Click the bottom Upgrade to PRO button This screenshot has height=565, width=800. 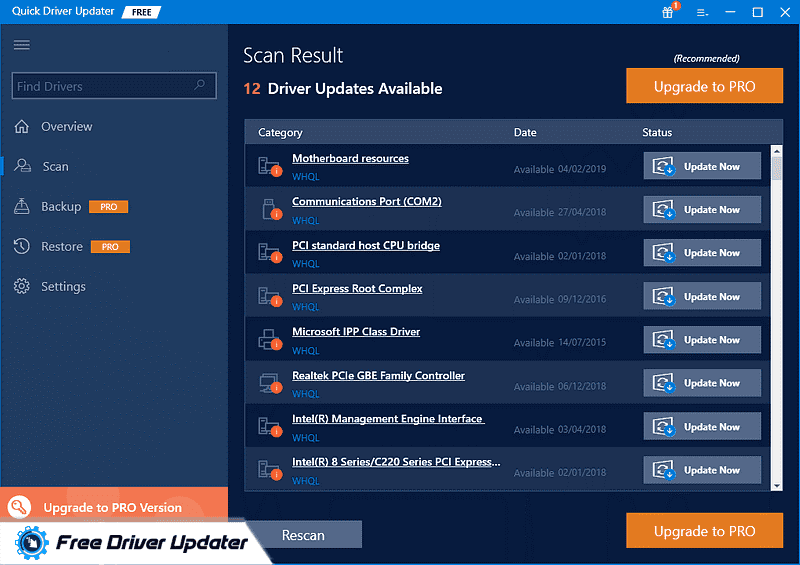pos(705,531)
